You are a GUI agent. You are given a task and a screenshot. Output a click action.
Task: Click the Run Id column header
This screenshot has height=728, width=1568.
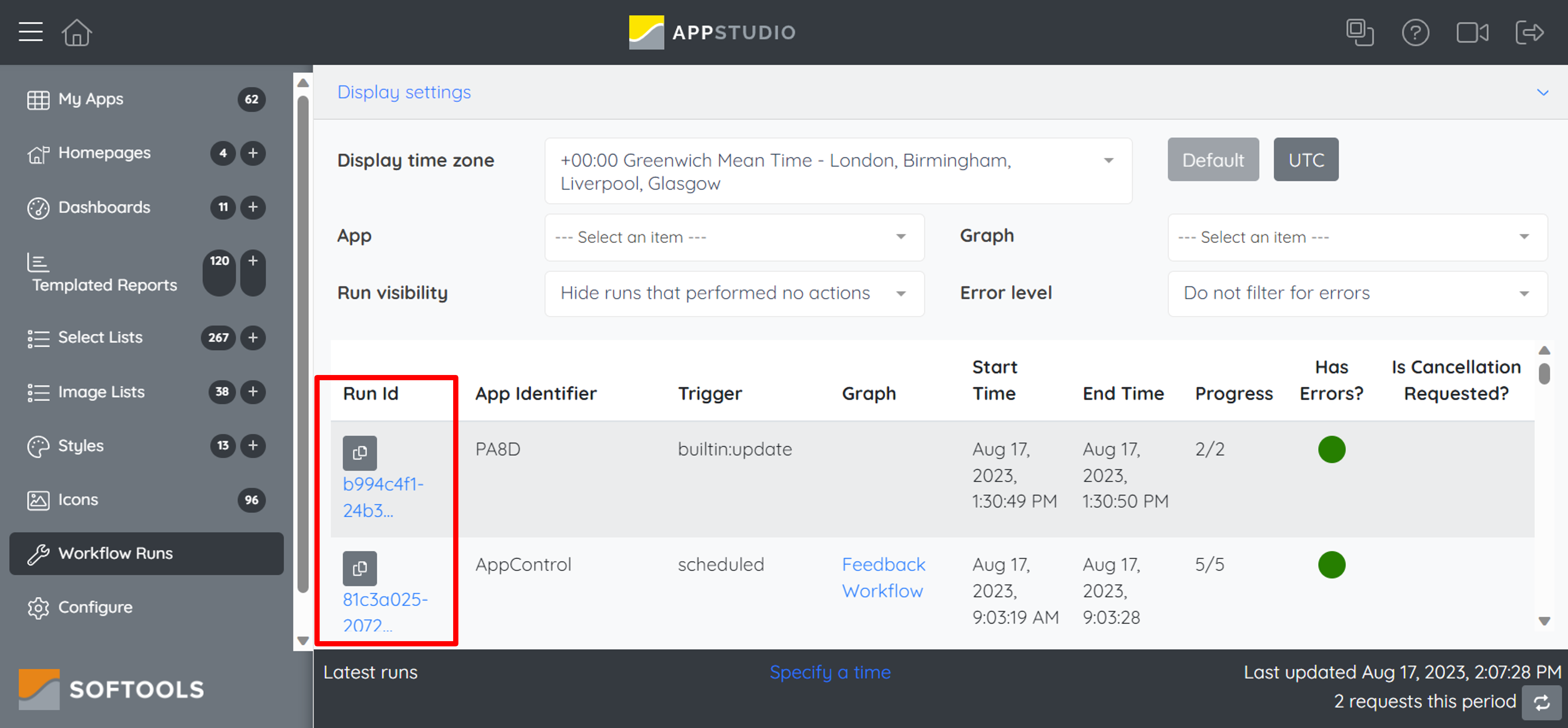coord(371,394)
